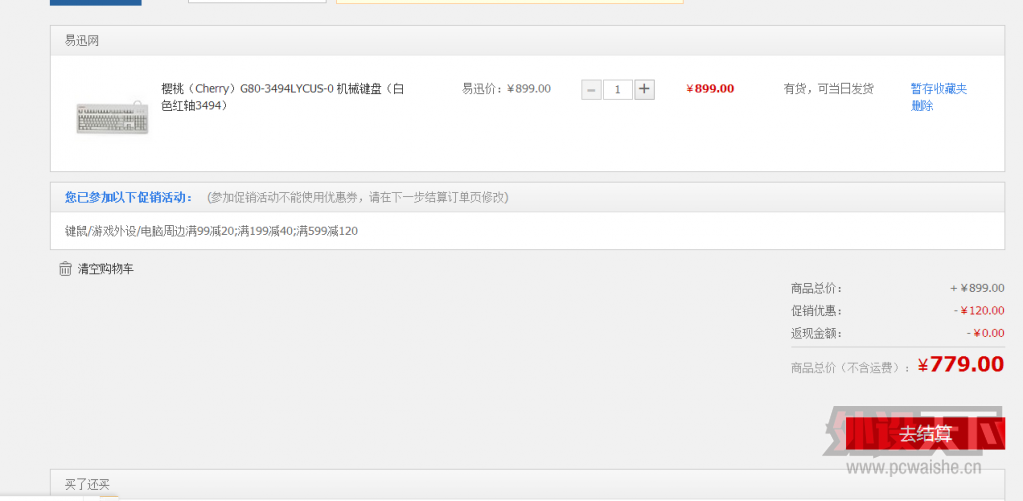This screenshot has height=501, width=1023.
Task: Select the ¥779.00 final total
Action: [x=960, y=365]
